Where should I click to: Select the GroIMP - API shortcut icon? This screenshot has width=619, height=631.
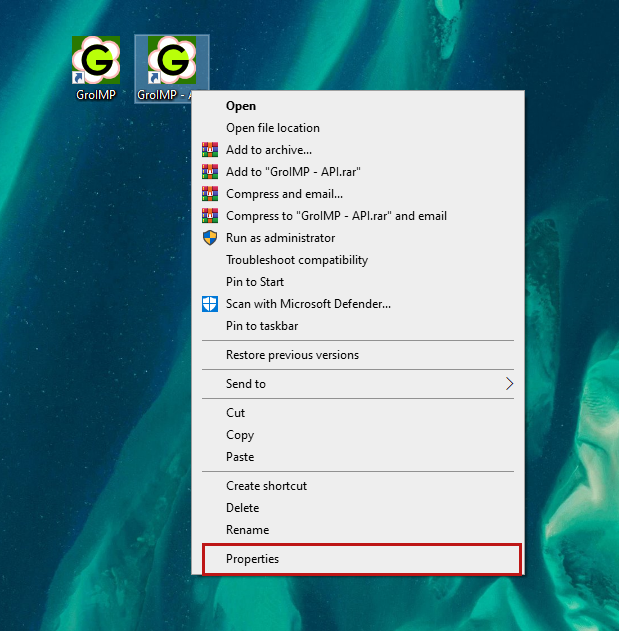tap(172, 62)
